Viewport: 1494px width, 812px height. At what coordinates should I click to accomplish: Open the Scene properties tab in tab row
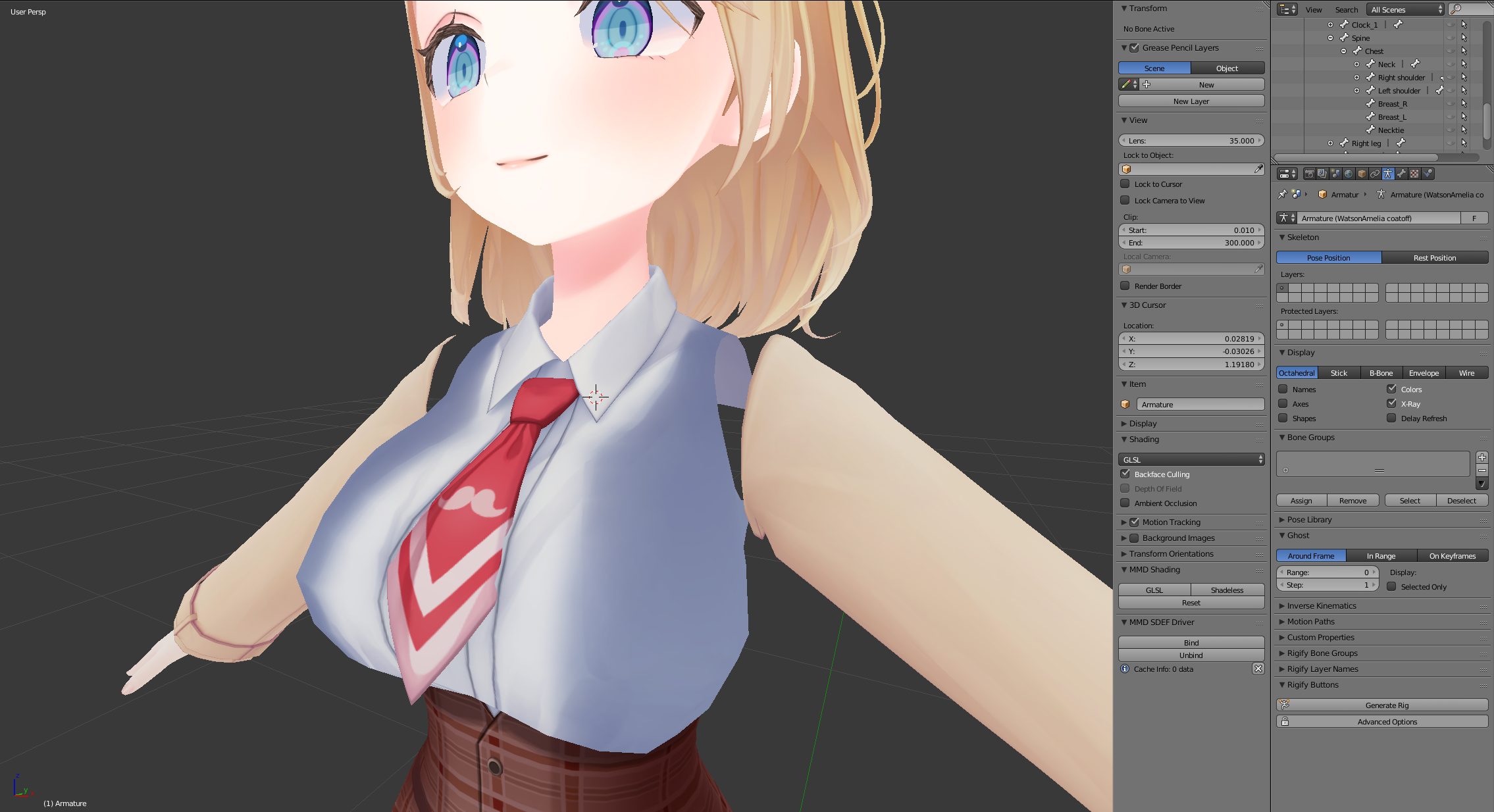(x=1335, y=174)
